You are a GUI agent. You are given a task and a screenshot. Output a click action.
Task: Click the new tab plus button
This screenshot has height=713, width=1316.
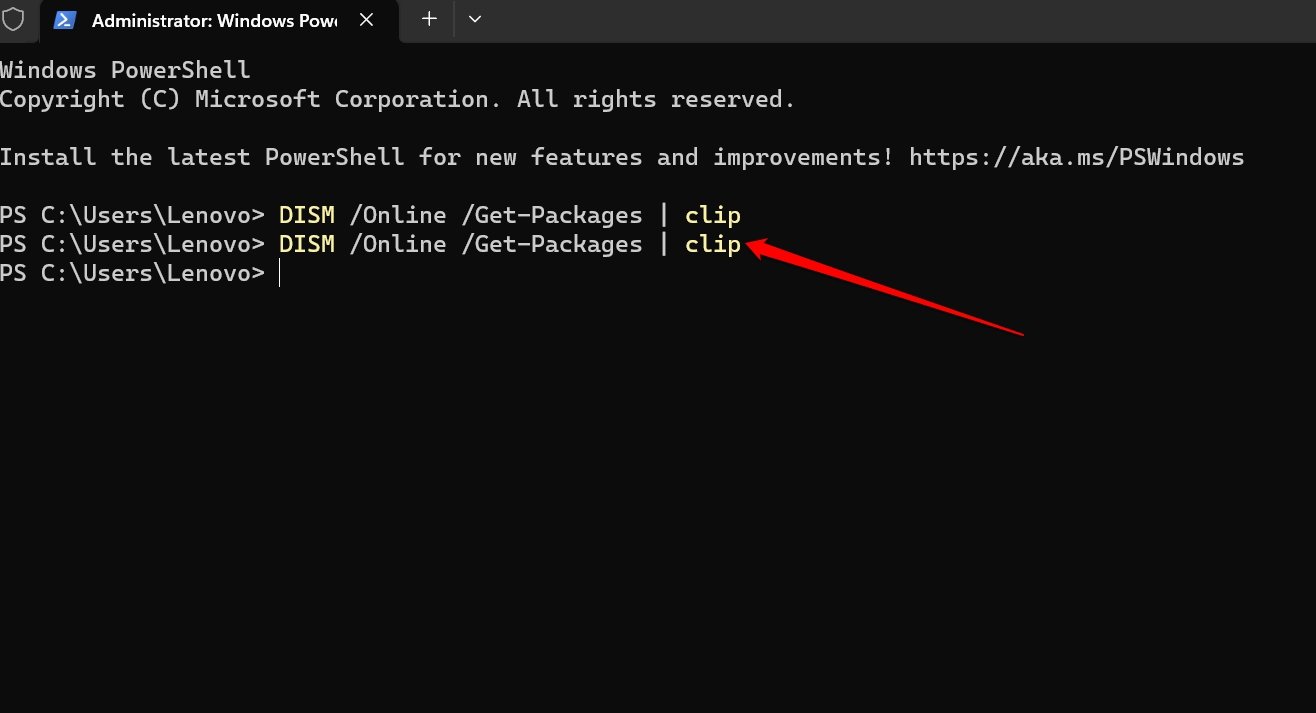pyautogui.click(x=428, y=20)
